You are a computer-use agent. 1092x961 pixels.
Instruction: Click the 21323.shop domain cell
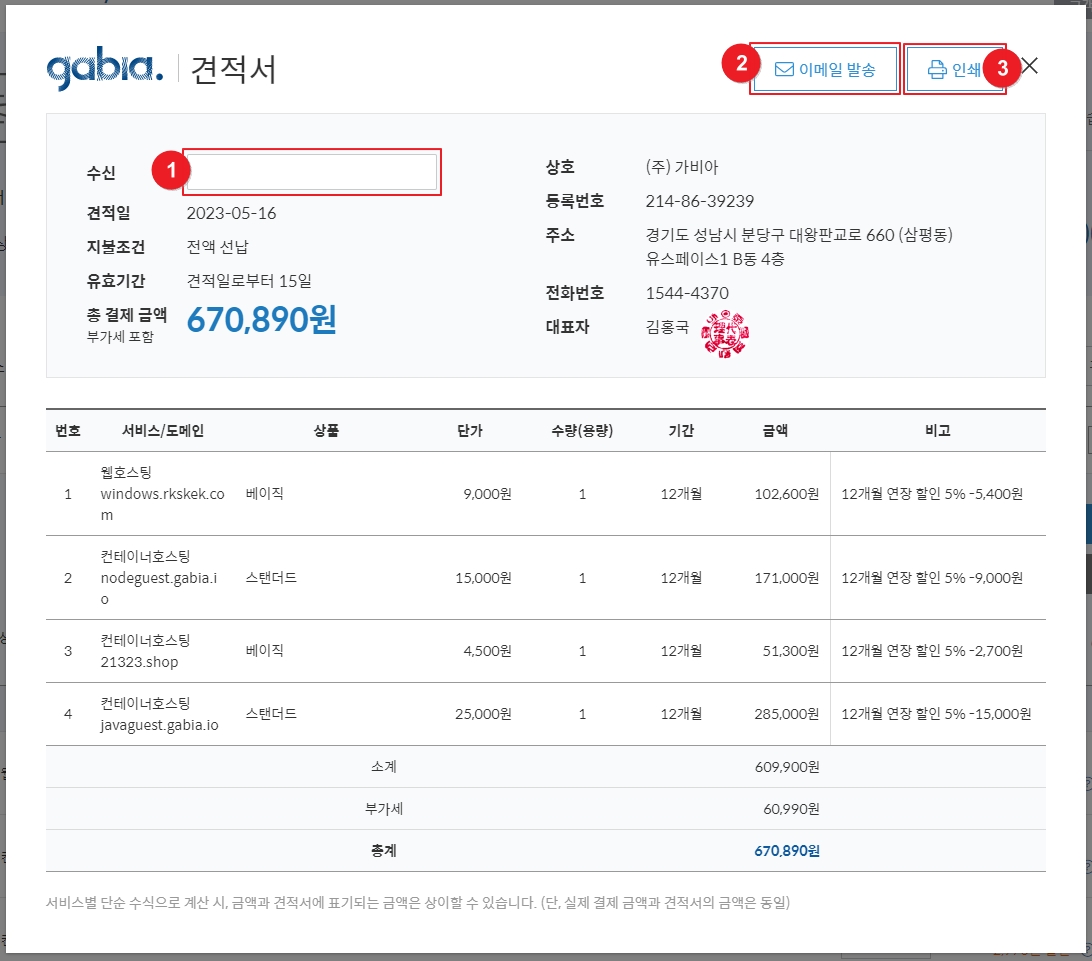tap(139, 662)
